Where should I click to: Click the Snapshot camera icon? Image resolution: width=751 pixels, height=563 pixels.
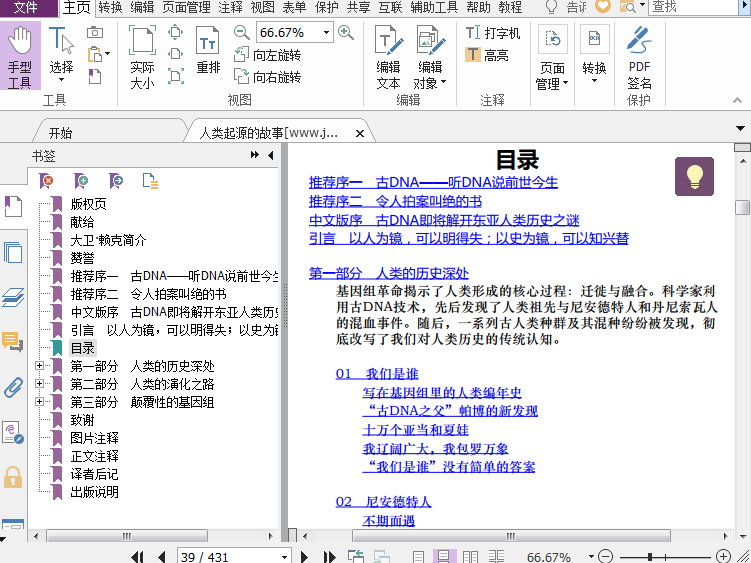pos(95,32)
